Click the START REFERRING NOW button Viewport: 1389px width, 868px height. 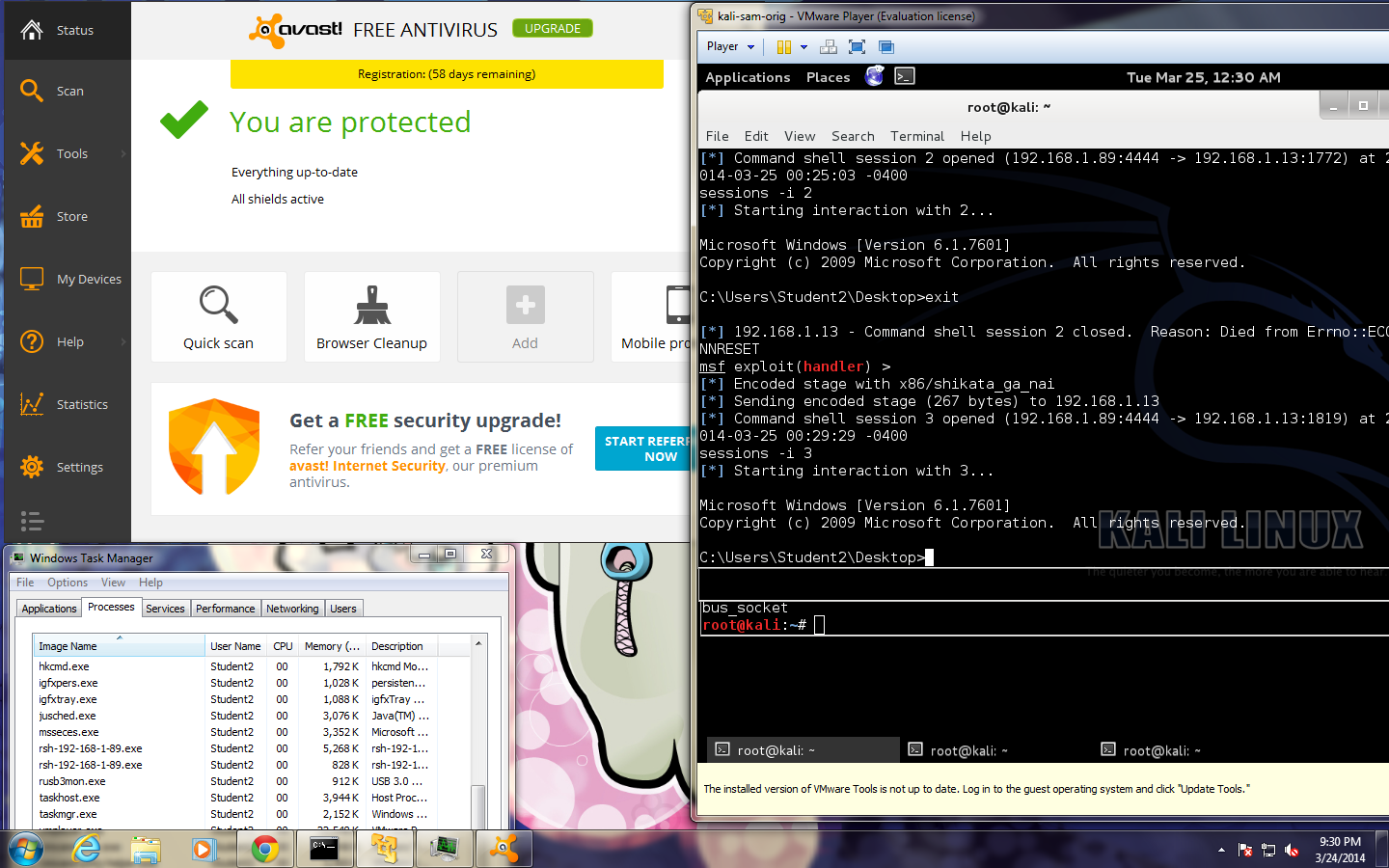pyautogui.click(x=644, y=448)
